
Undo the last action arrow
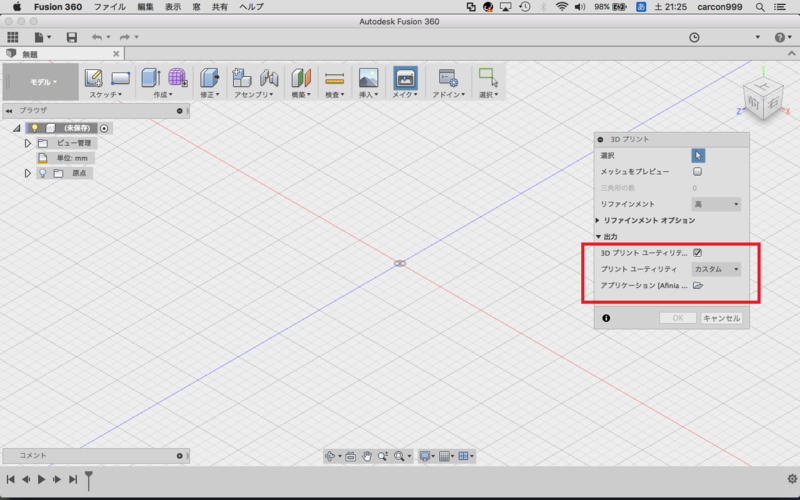[96, 37]
